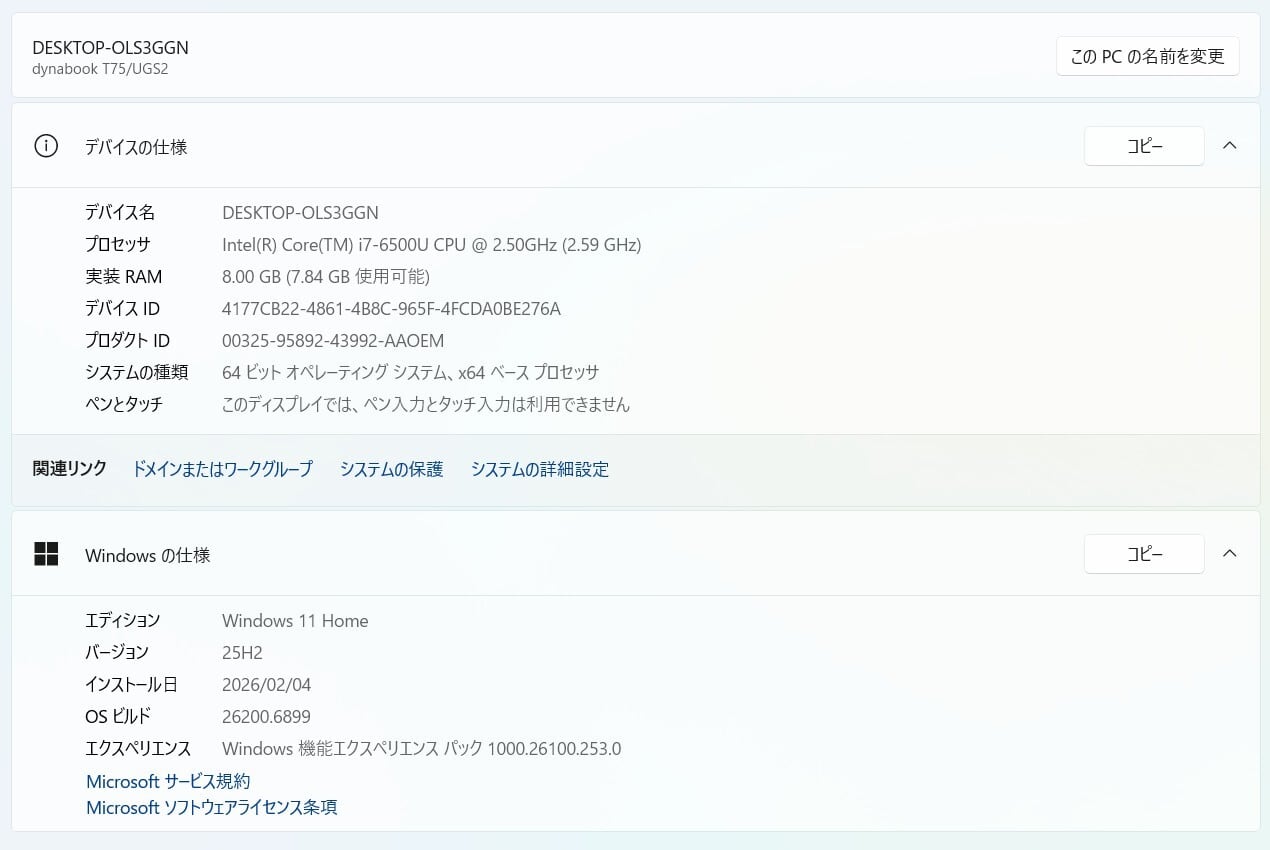Collapse the デバイスの仕様 section chevron
The image size is (1270, 850).
pos(1230,146)
